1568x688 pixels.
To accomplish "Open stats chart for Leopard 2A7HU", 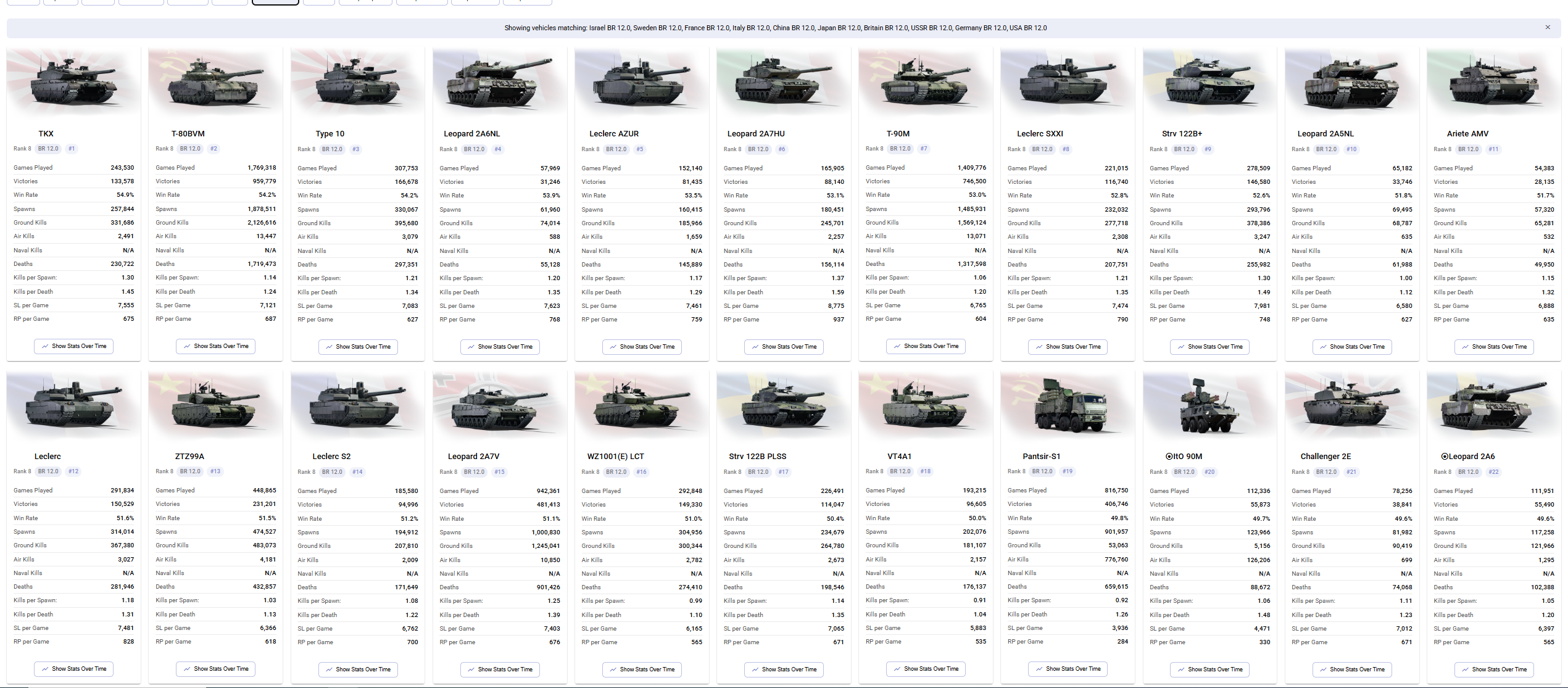I will [784, 347].
